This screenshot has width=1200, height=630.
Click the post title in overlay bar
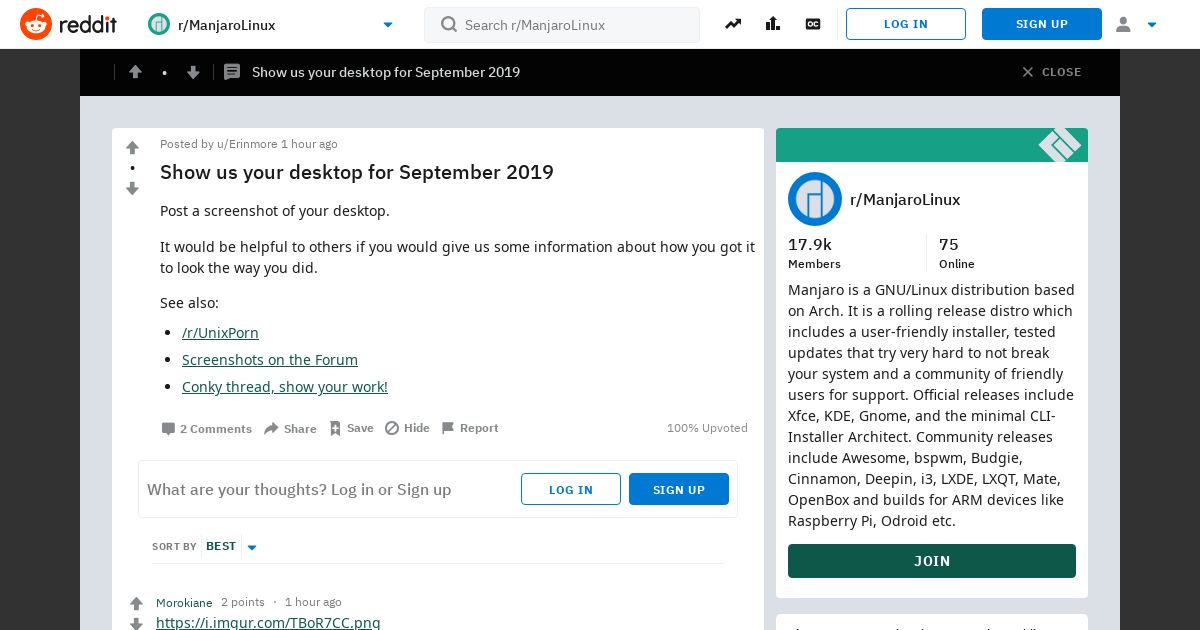[x=386, y=72]
